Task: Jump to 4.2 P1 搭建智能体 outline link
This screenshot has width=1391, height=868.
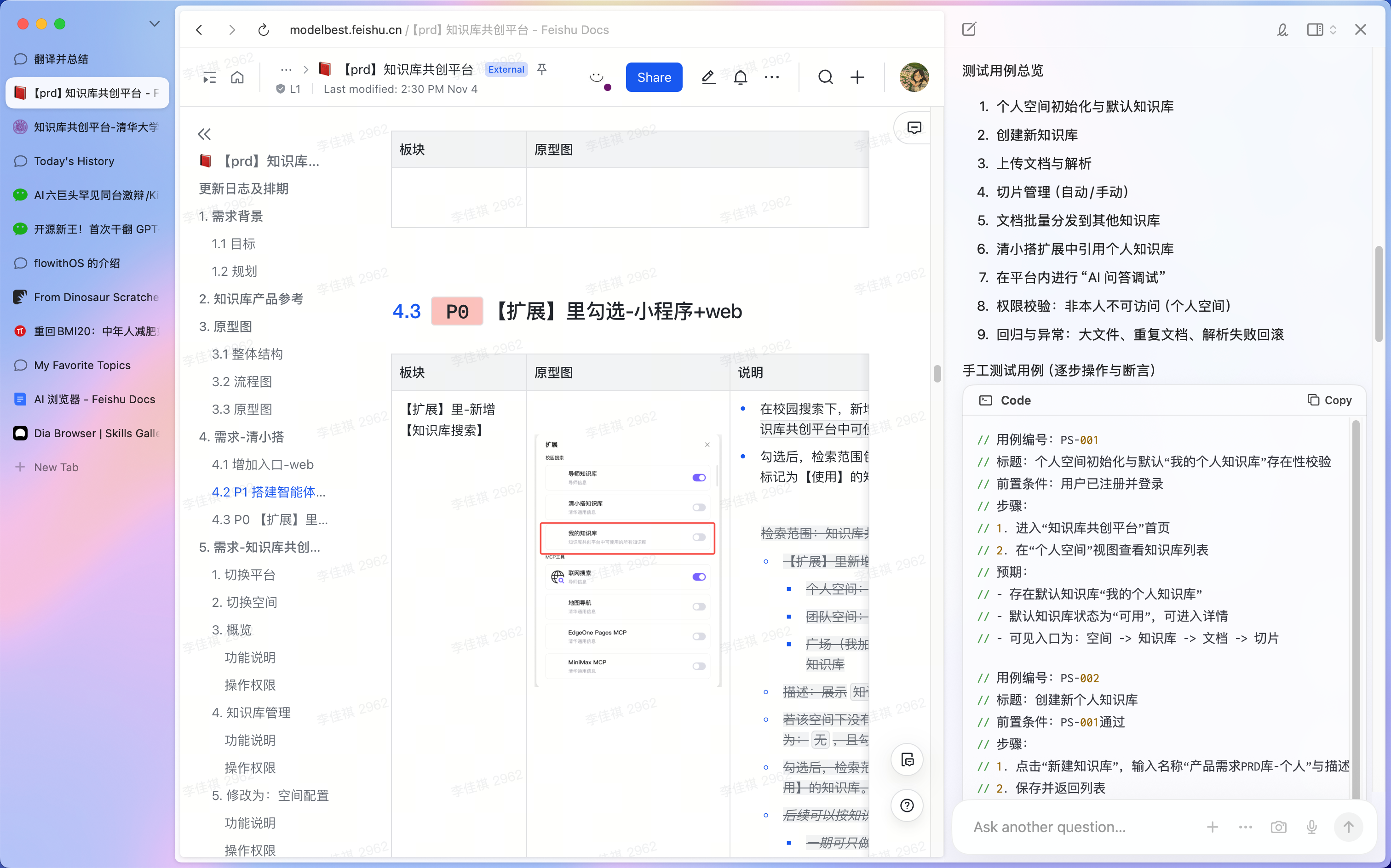Action: click(x=268, y=492)
